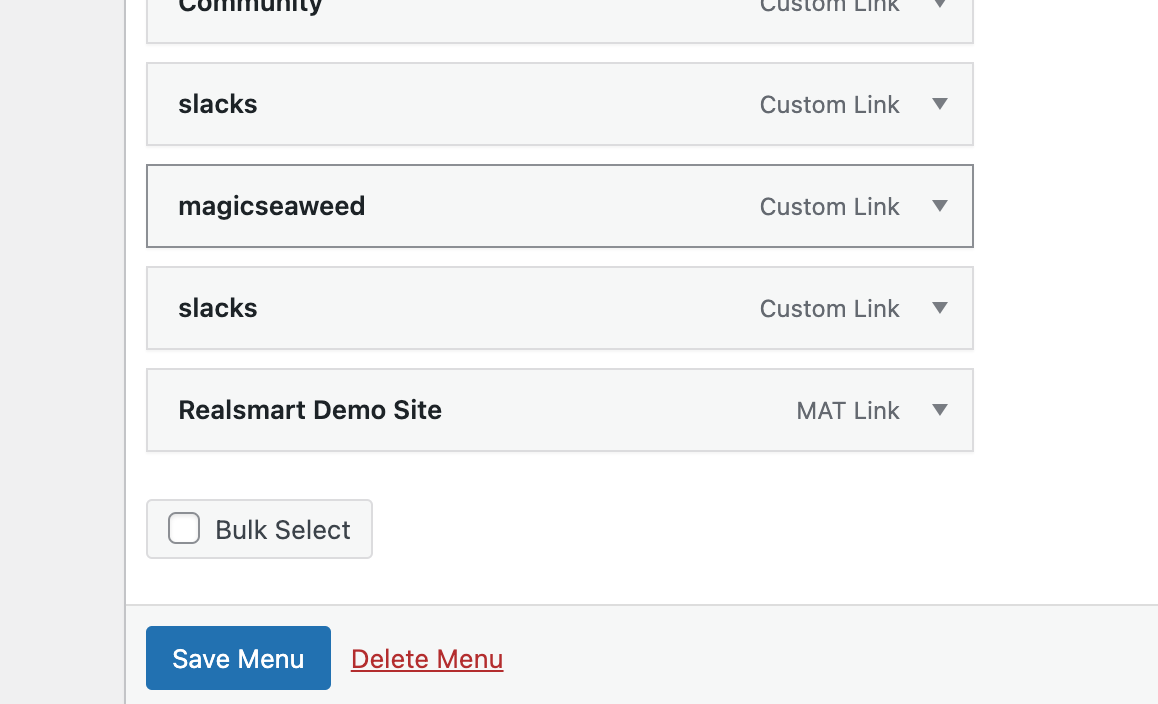This screenshot has width=1158, height=704.
Task: Expand the magicseaweed menu item arrow
Action: 939,206
